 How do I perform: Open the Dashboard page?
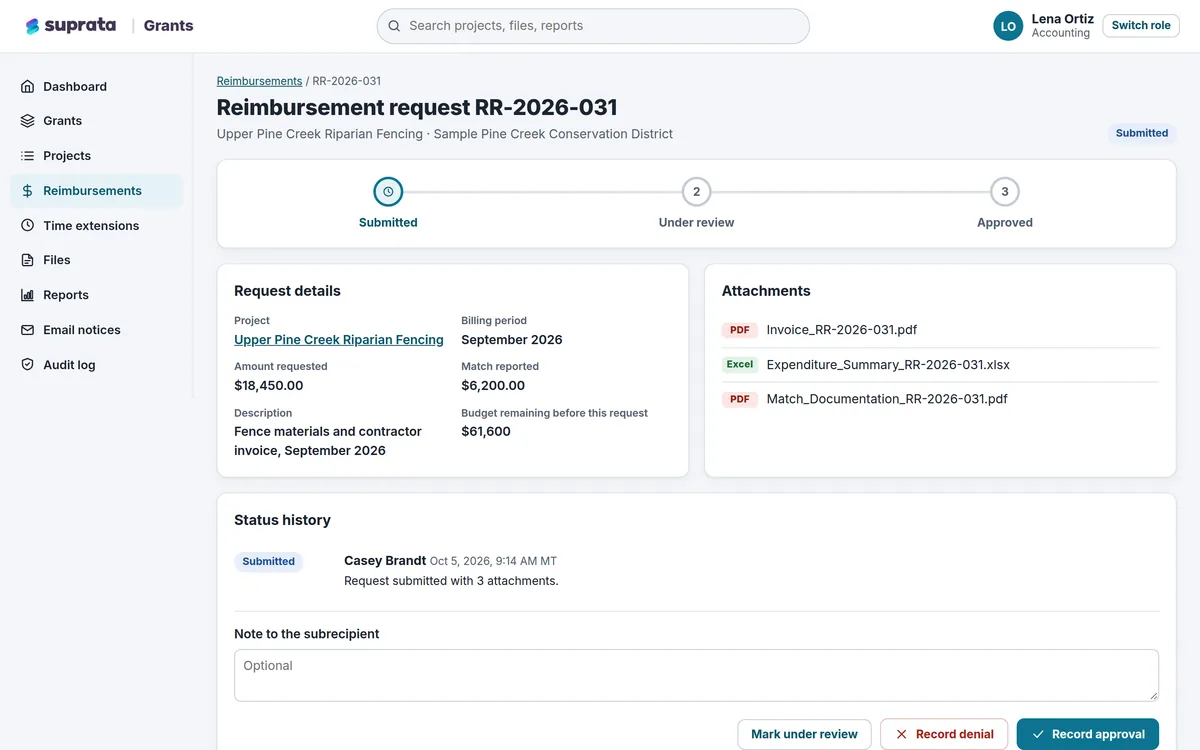pyautogui.click(x=97, y=87)
